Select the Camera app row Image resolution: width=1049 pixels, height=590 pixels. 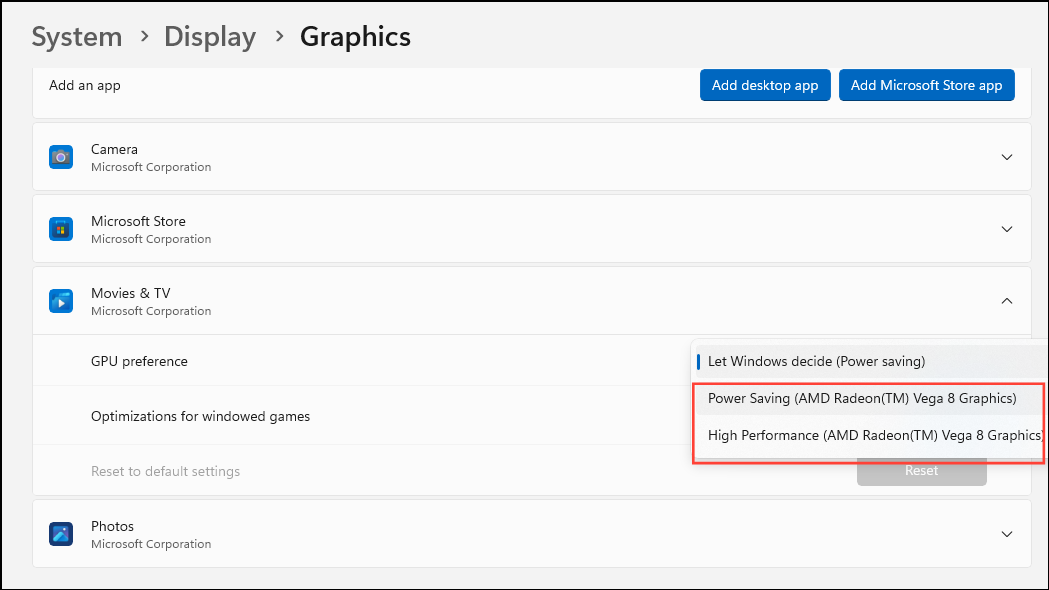[x=400, y=157]
